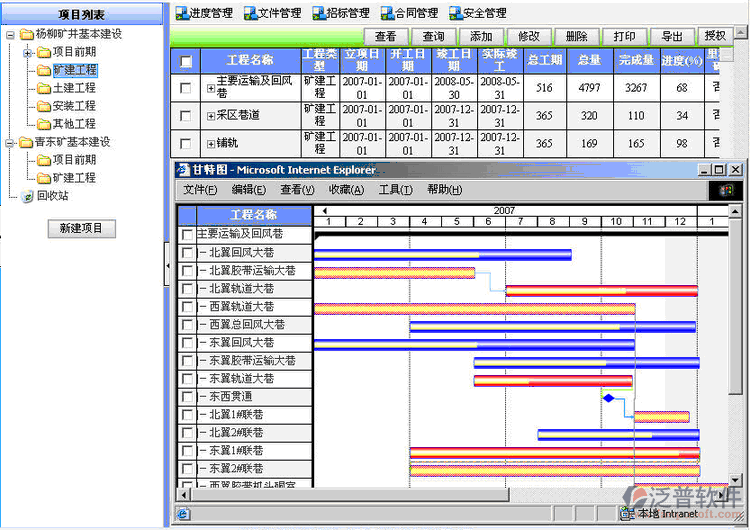Toggle the select-all checkbox in table header

[x=186, y=61]
